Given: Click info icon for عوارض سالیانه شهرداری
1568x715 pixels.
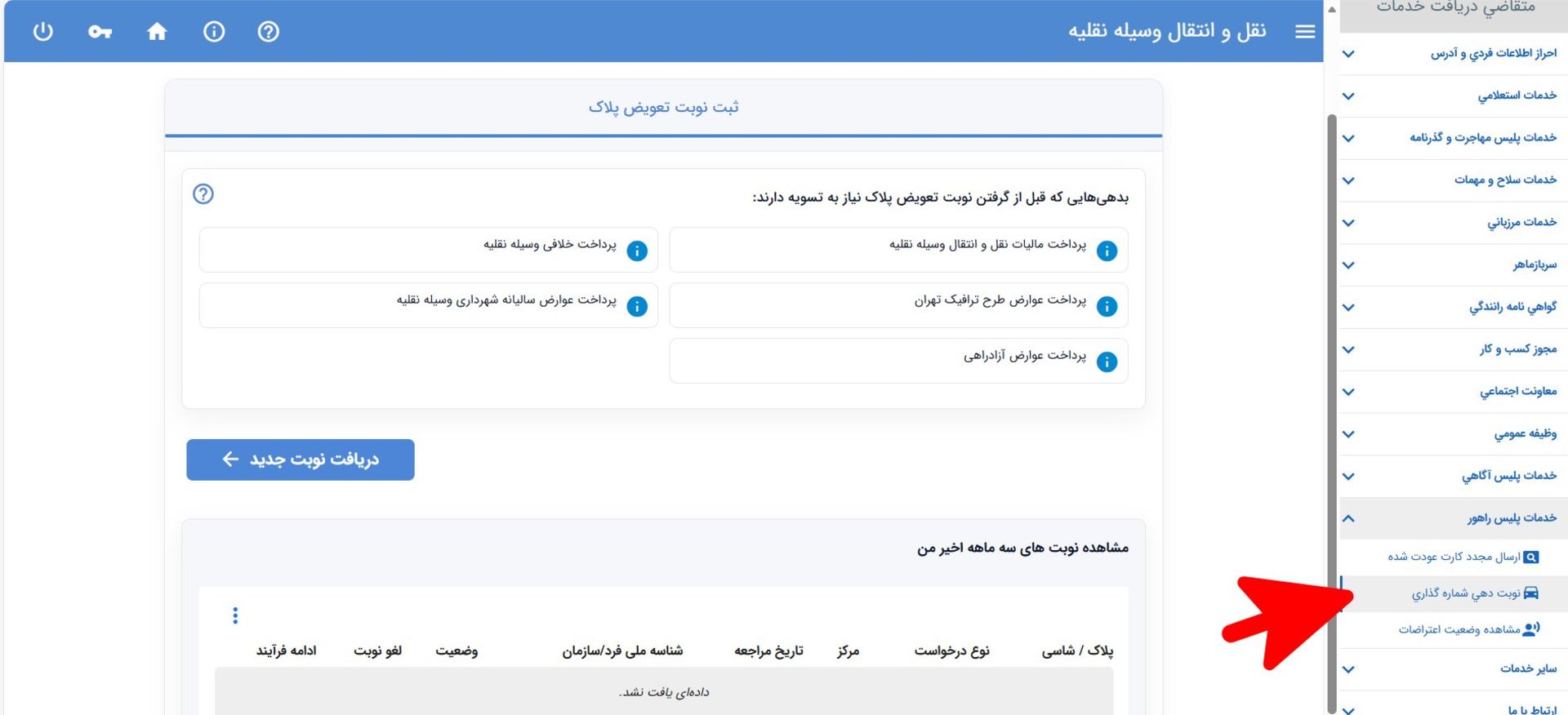Looking at the screenshot, I should (x=637, y=306).
